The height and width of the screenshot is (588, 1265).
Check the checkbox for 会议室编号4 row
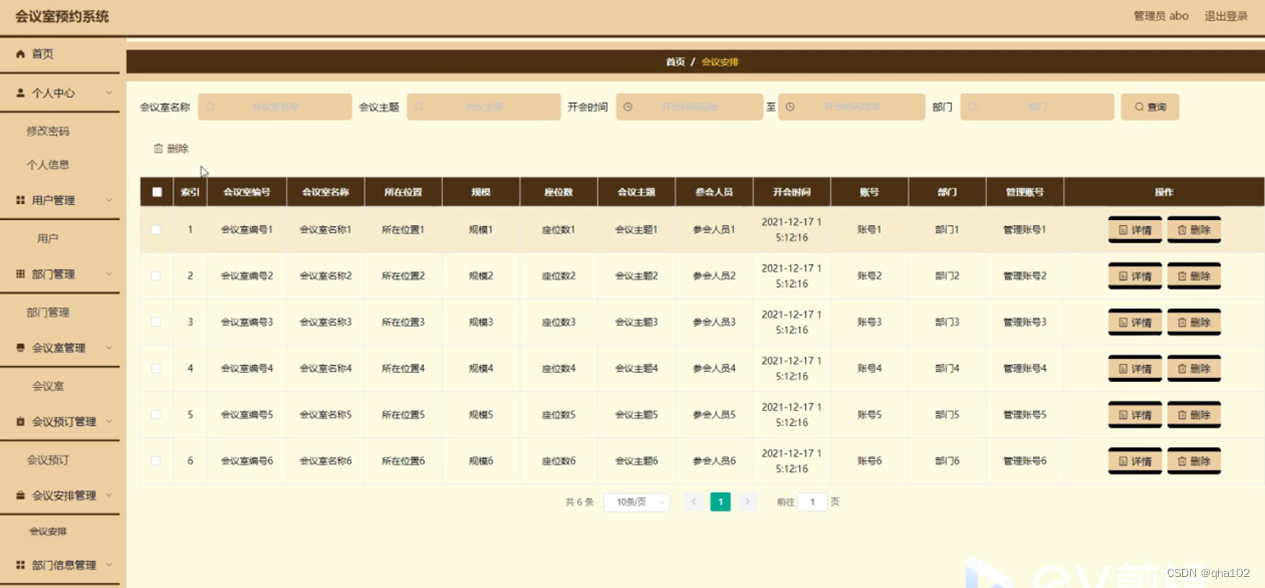coord(155,368)
